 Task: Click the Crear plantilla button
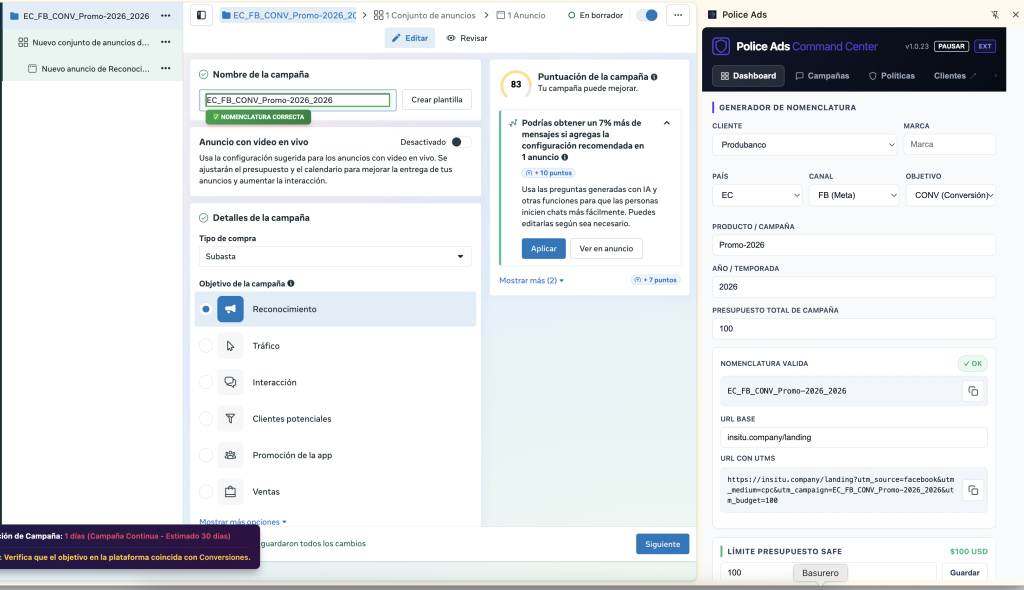click(437, 100)
